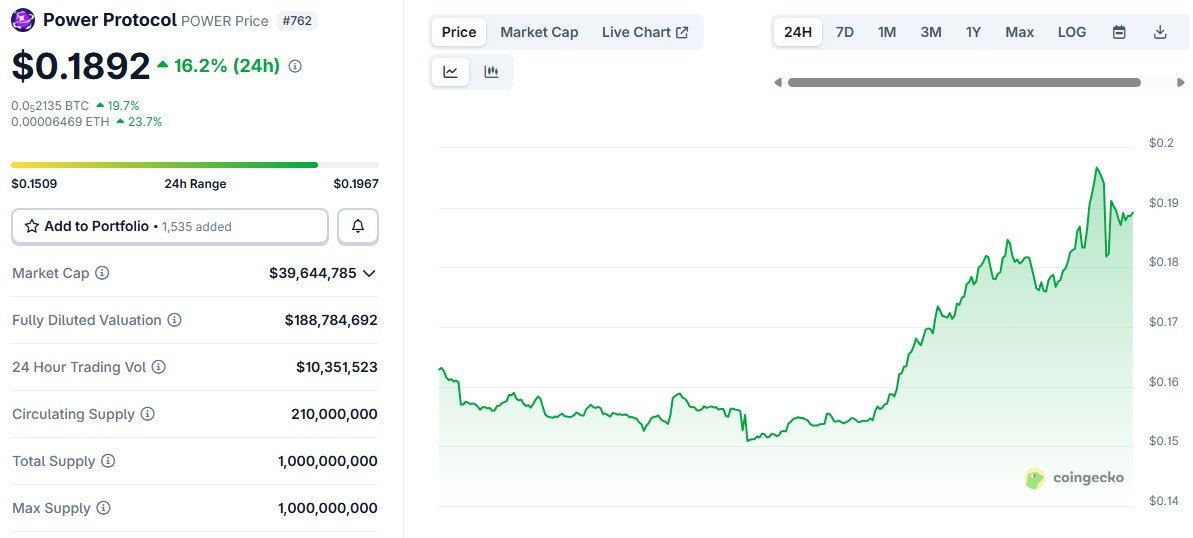
Task: Click the $0.1892 price value
Action: click(x=81, y=66)
